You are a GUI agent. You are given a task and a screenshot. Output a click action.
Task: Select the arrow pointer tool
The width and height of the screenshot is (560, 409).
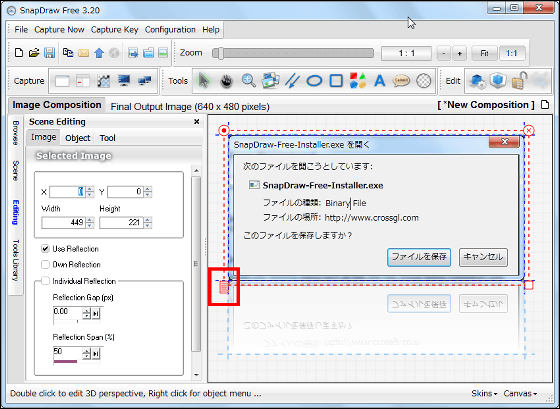[x=204, y=81]
